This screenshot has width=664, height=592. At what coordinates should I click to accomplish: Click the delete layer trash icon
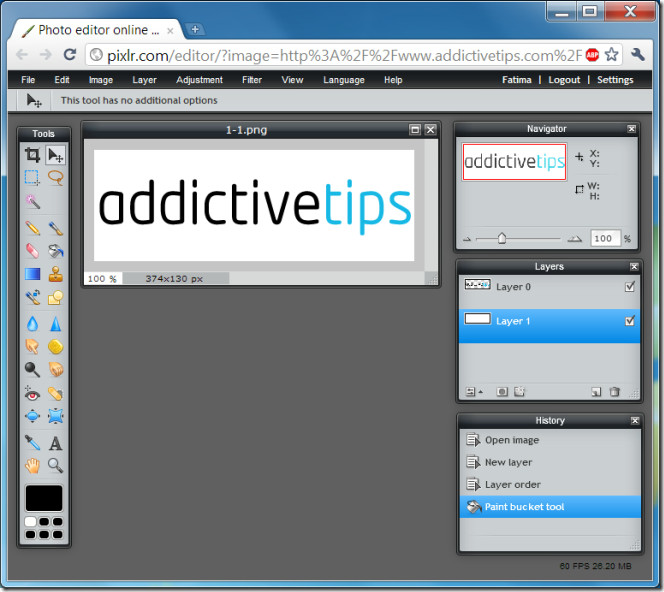point(614,392)
